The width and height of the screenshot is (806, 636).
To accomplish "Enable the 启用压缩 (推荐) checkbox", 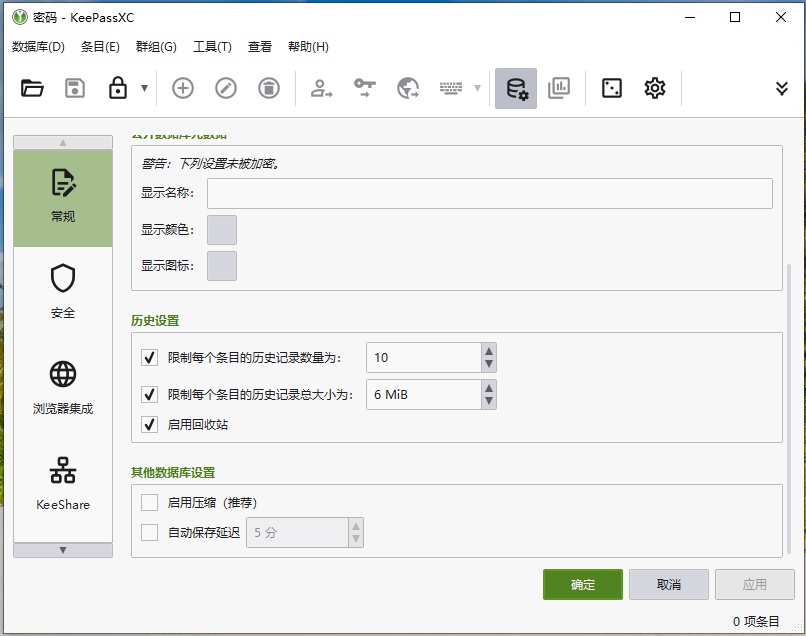I will (150, 503).
